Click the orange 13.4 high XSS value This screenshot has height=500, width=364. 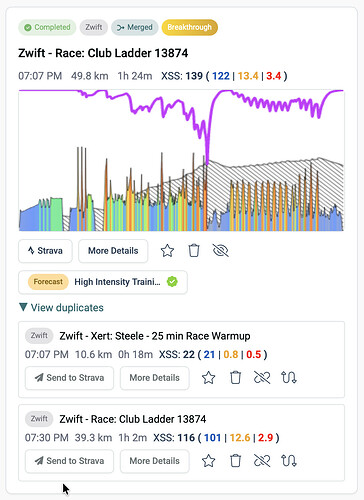coord(248,76)
